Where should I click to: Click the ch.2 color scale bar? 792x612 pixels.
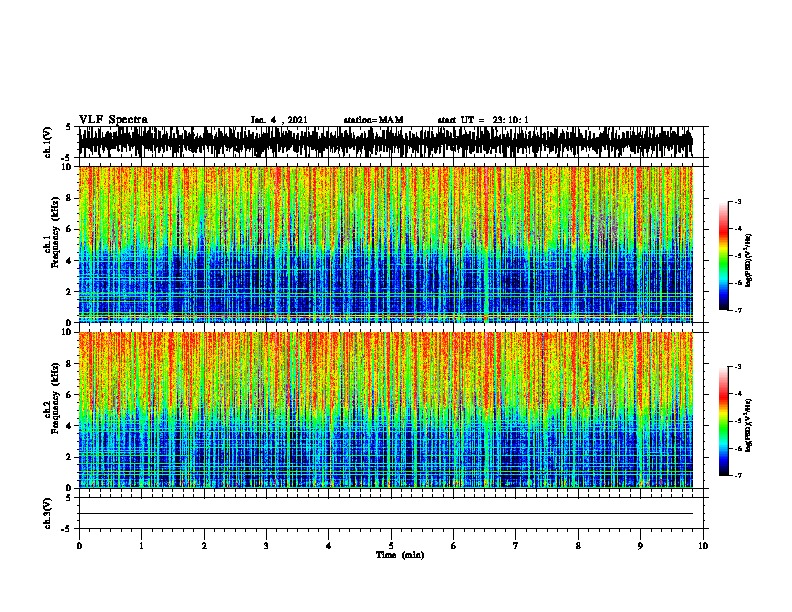[x=724, y=421]
